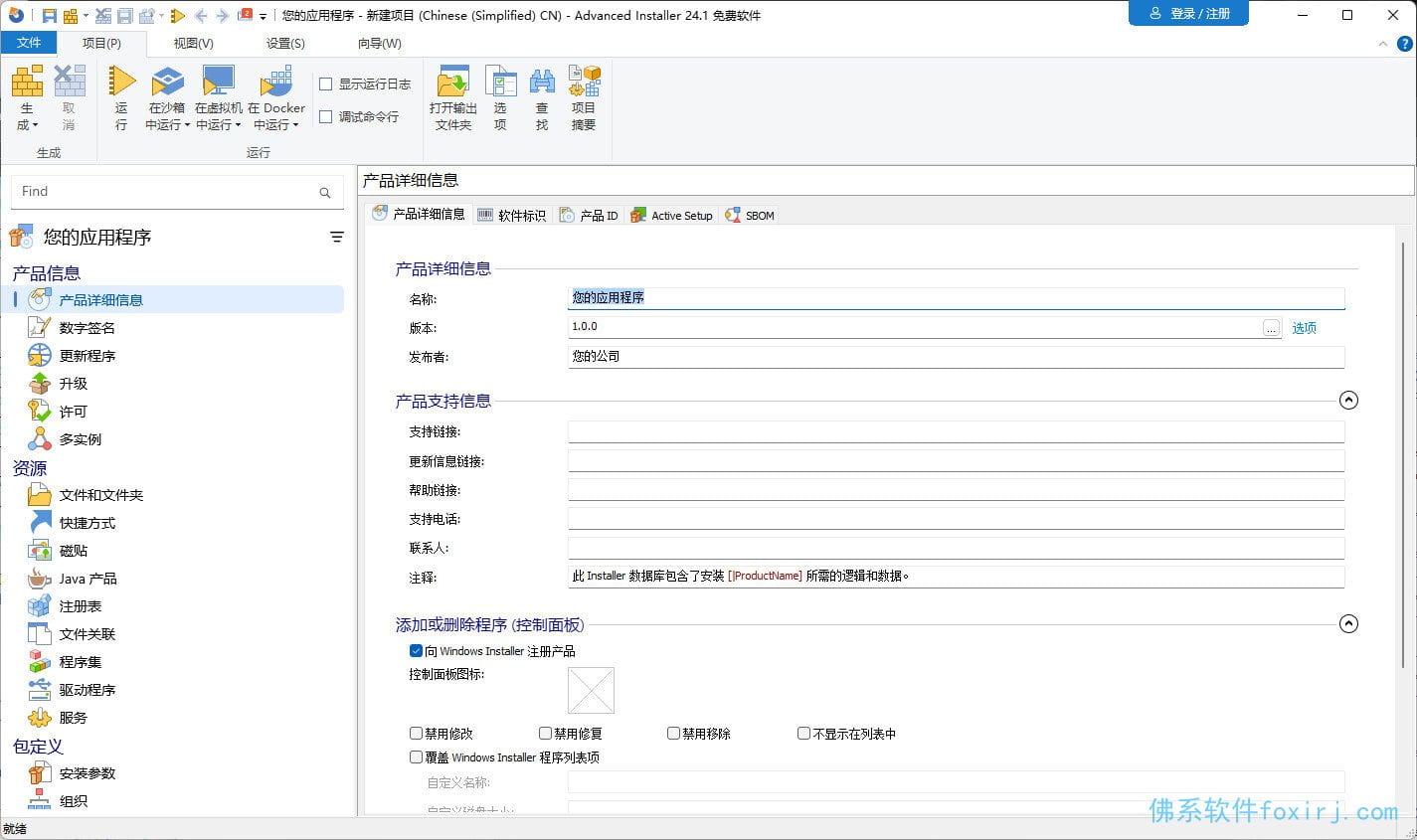Select 注册表 in the sidebar
Image resolution: width=1417 pixels, height=840 pixels.
[81, 606]
